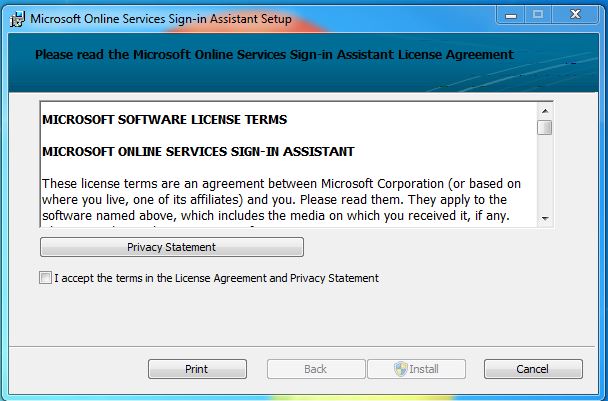Click the window title bar text

pos(160,18)
